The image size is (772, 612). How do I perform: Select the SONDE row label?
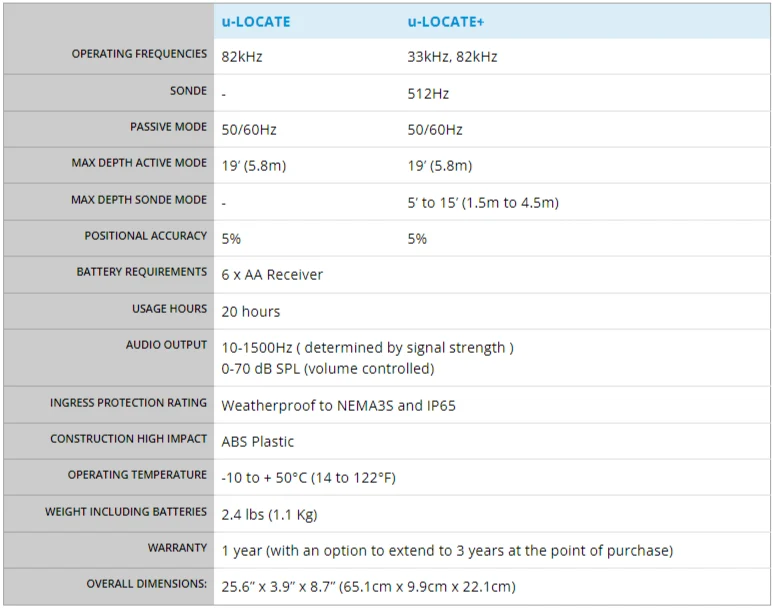189,91
